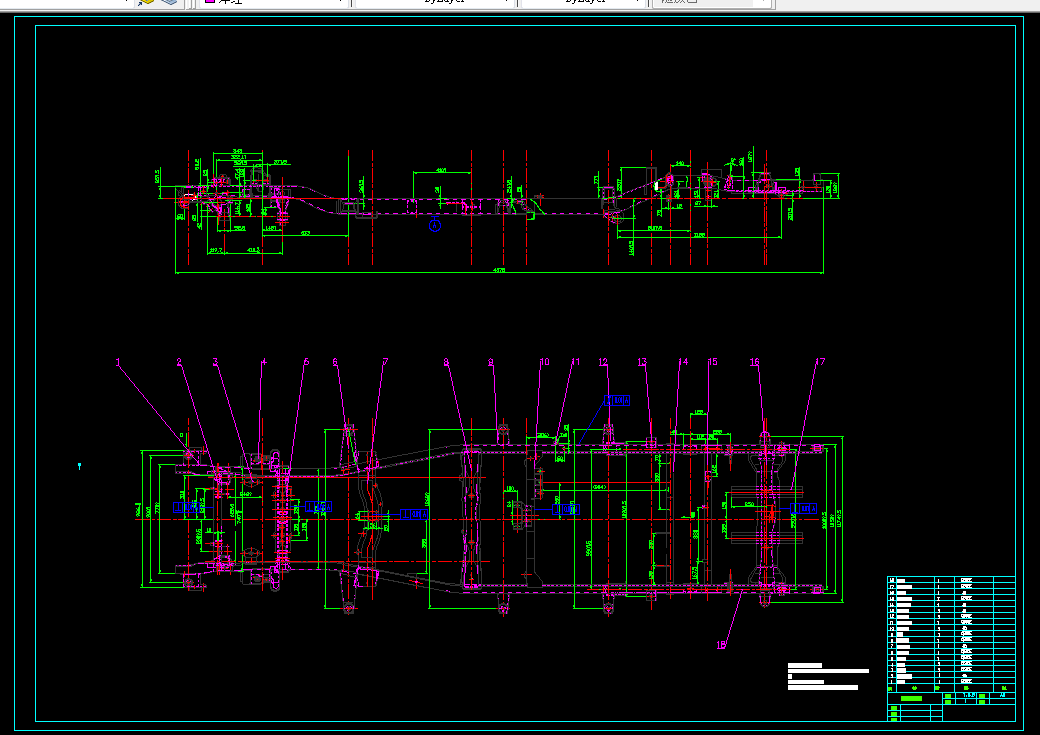
Task: Select part callout number 8
Action: tap(446, 362)
